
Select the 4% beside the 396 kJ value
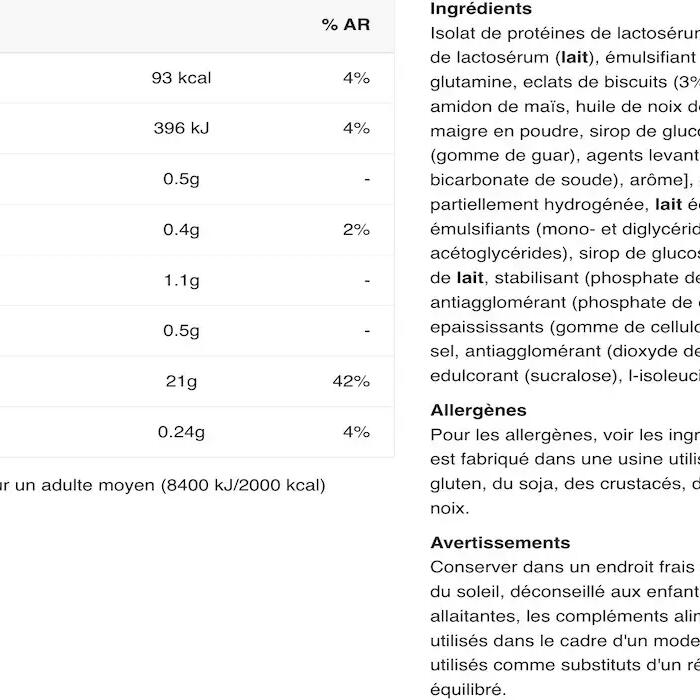pyautogui.click(x=356, y=128)
